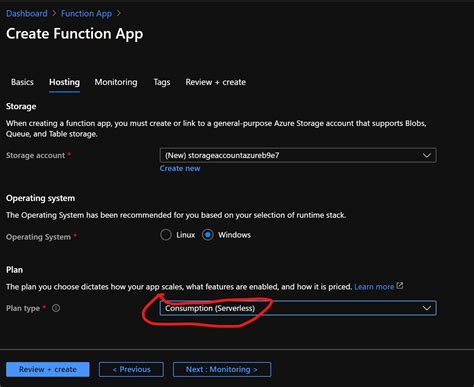474x387 pixels.
Task: Navigate to Dashboard breadcrumb
Action: pos(27,13)
